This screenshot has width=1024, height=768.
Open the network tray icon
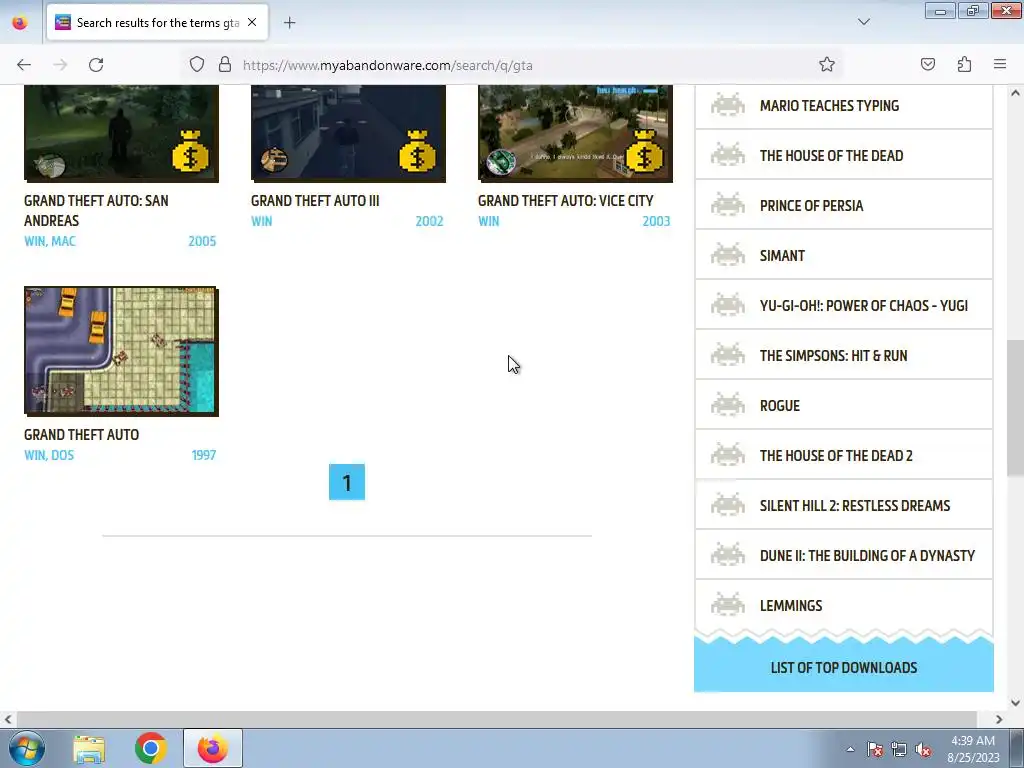click(x=899, y=750)
